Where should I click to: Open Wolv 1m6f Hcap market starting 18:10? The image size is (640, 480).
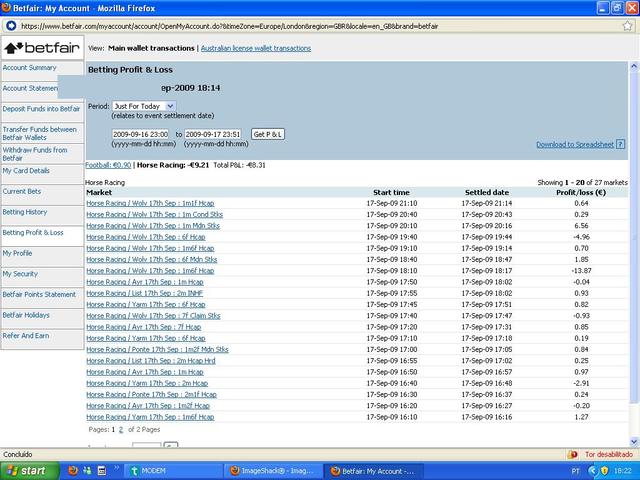pos(150,271)
